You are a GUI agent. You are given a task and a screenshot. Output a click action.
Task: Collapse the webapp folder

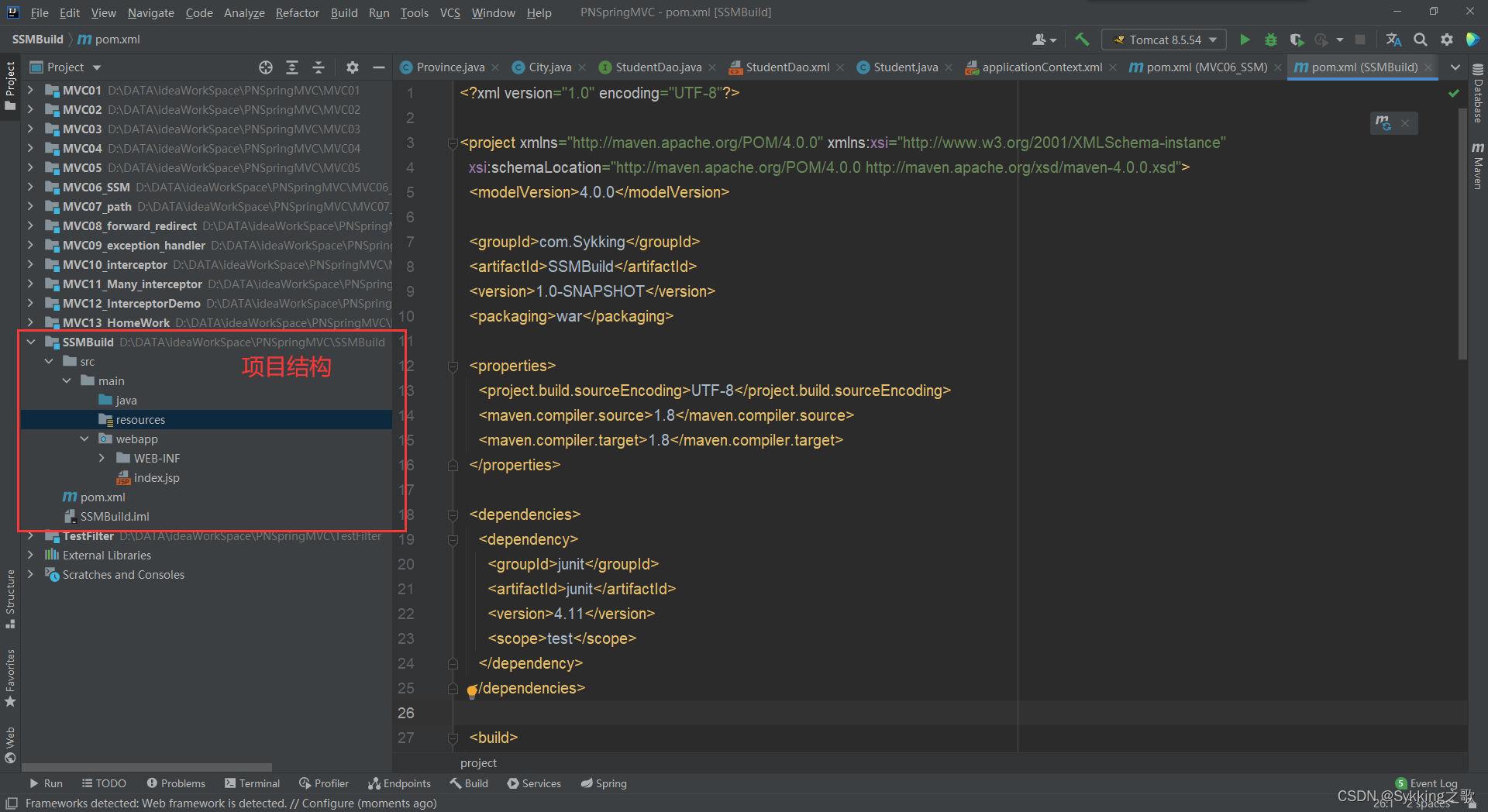(84, 439)
